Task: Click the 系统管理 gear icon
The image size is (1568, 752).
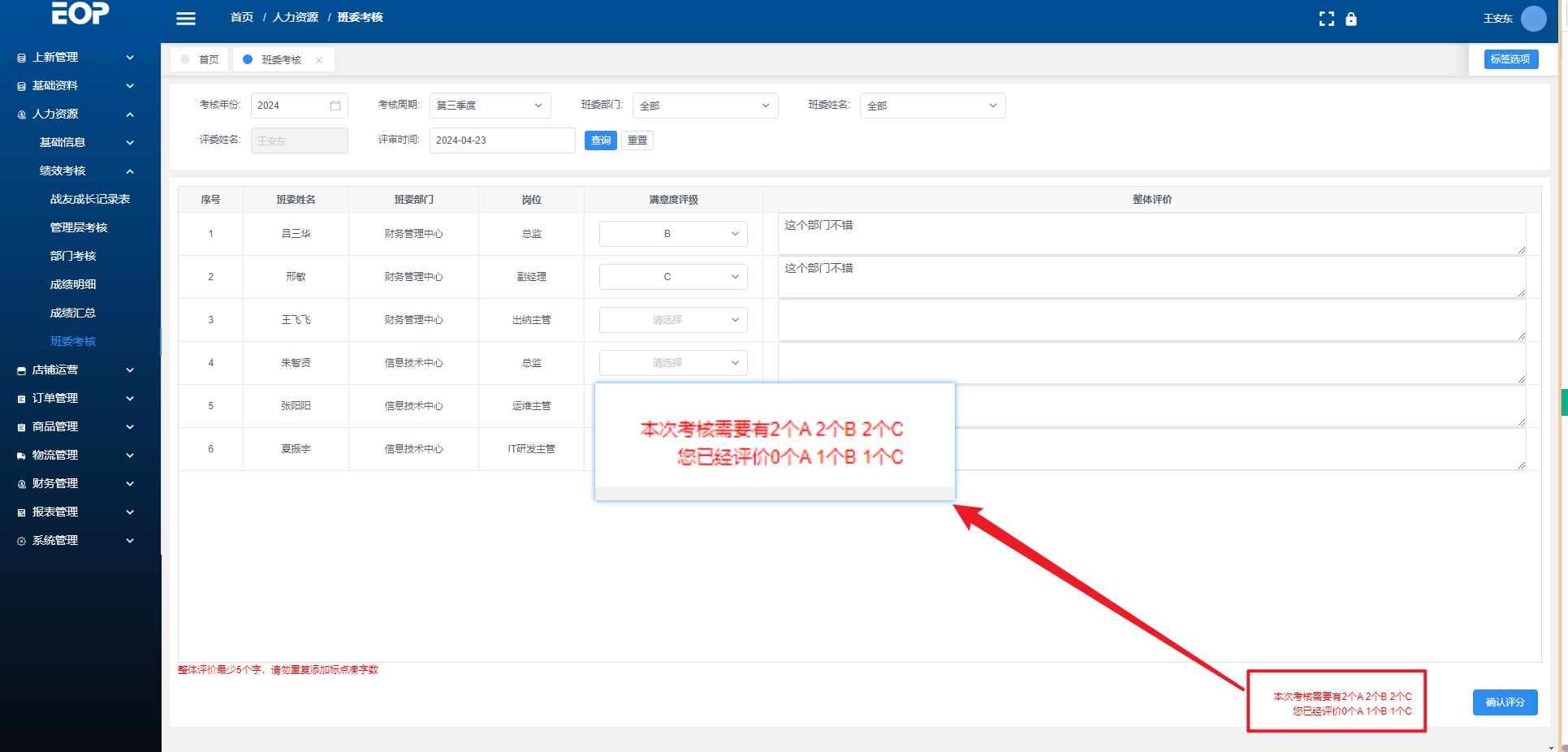Action: tap(22, 541)
